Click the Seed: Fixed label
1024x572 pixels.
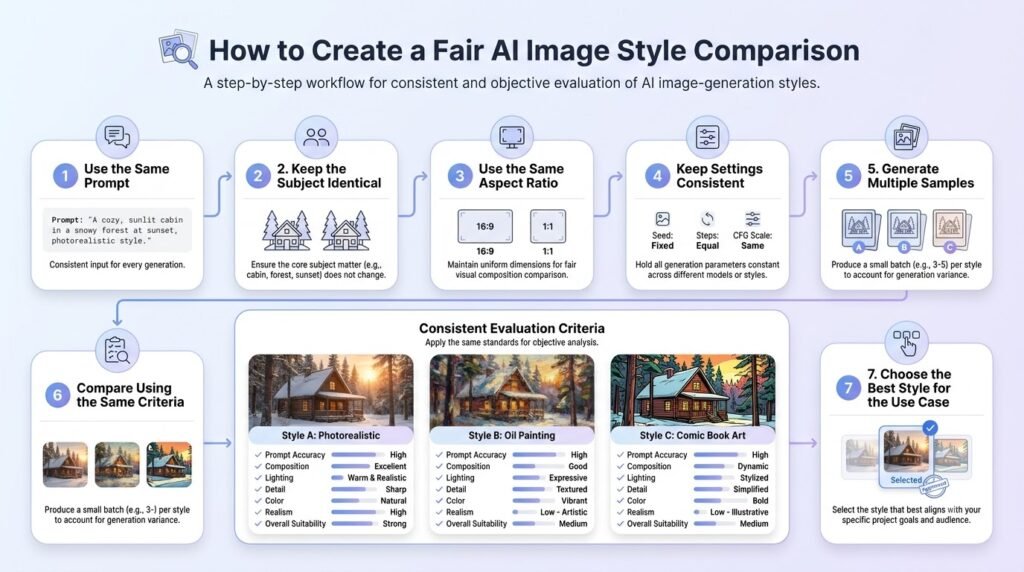coord(662,241)
